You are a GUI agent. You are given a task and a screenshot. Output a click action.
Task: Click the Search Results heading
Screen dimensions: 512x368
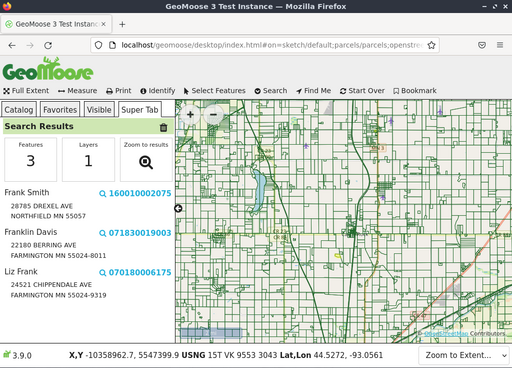click(x=39, y=126)
